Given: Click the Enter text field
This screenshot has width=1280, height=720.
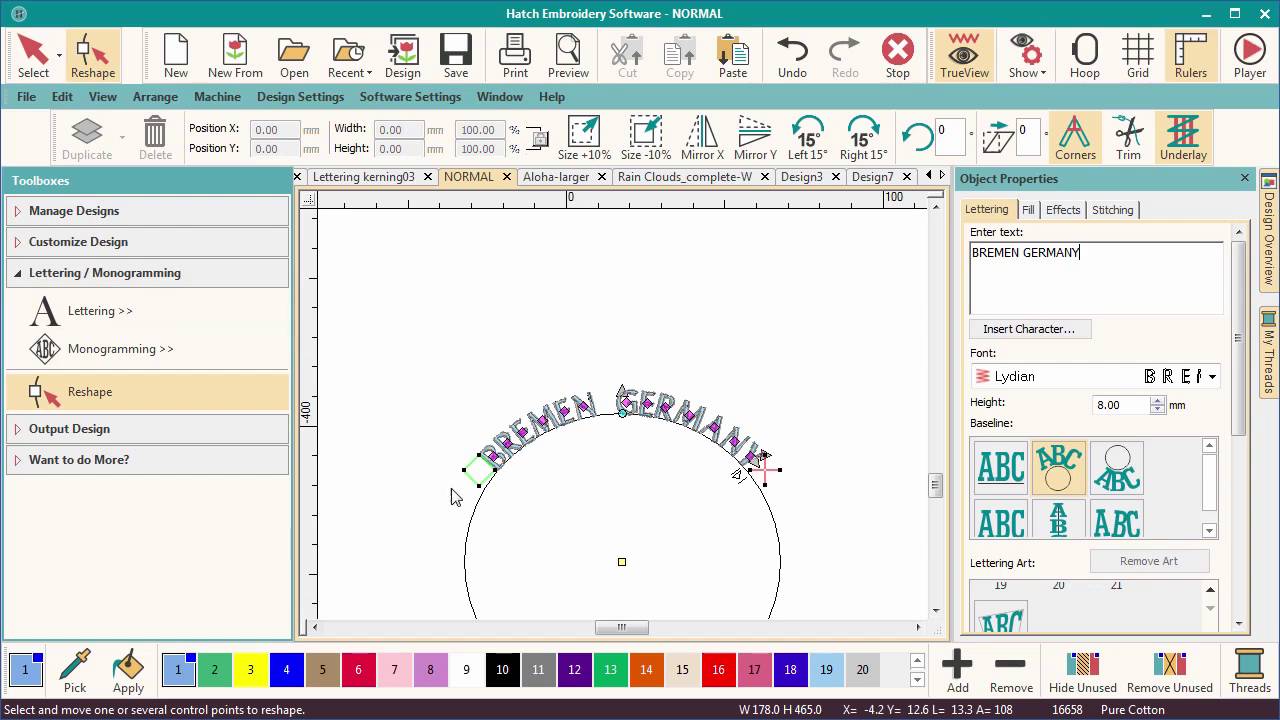Looking at the screenshot, I should click(x=1096, y=278).
